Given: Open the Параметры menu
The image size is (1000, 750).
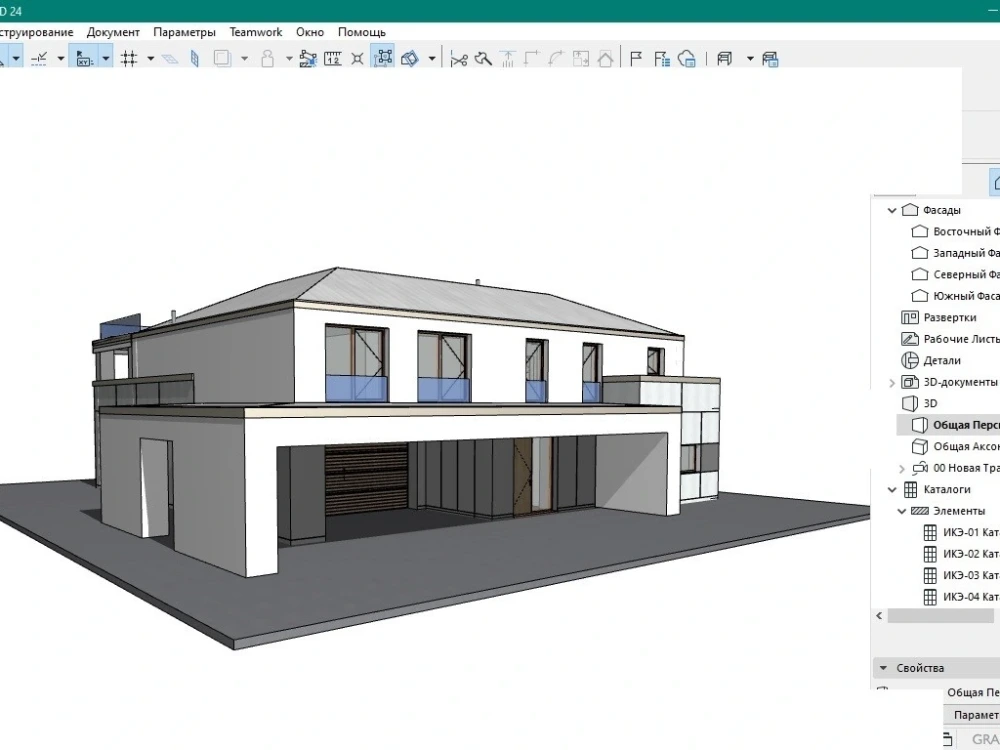Looking at the screenshot, I should point(184,32).
